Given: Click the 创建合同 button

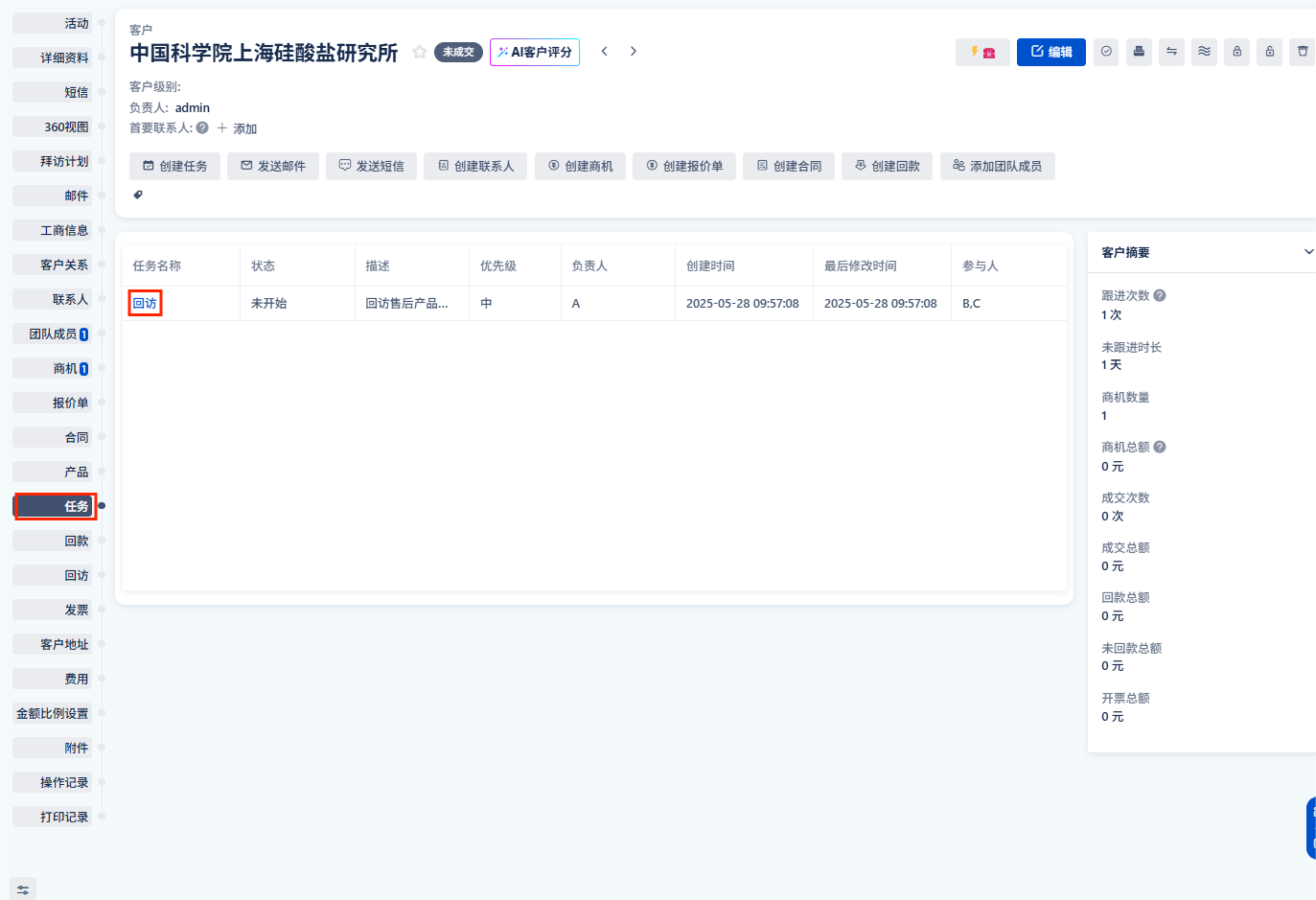Looking at the screenshot, I should (789, 166).
